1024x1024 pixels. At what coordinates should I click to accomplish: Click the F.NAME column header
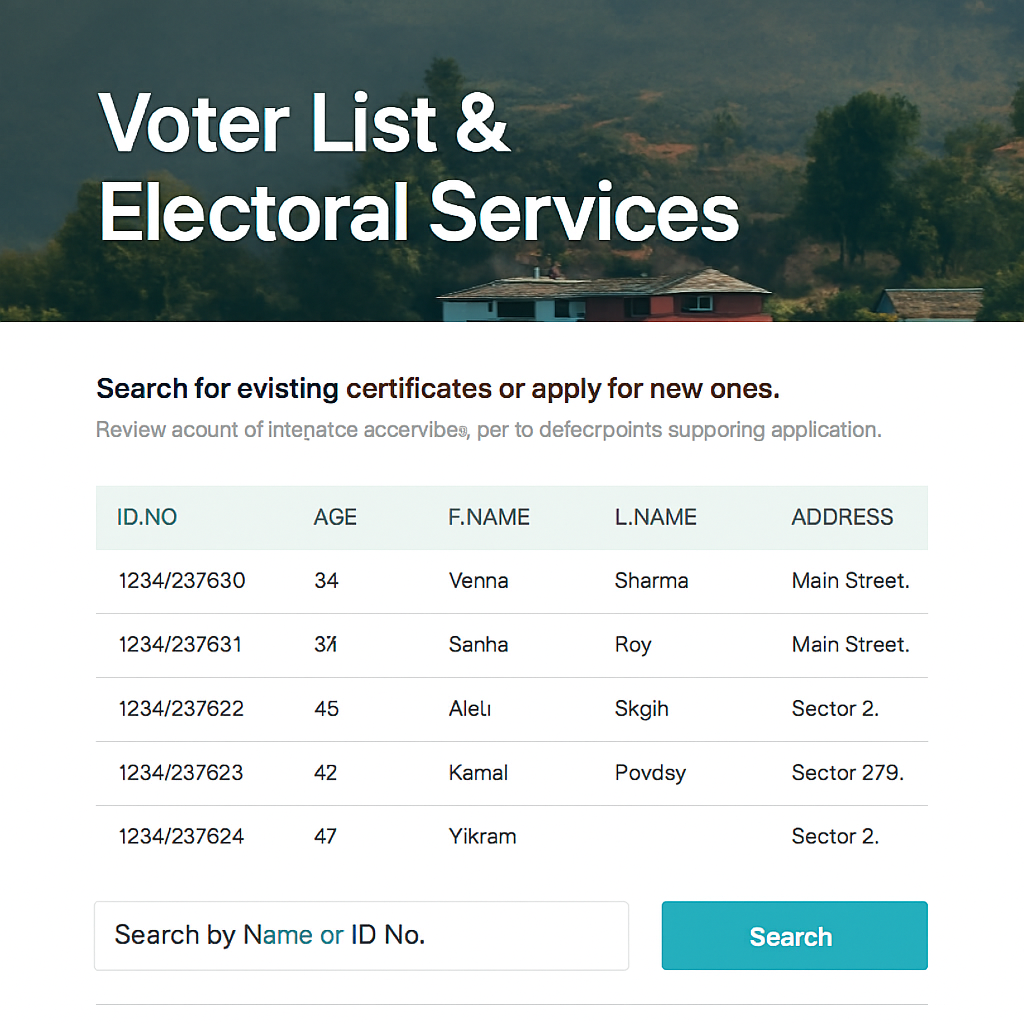tap(488, 517)
